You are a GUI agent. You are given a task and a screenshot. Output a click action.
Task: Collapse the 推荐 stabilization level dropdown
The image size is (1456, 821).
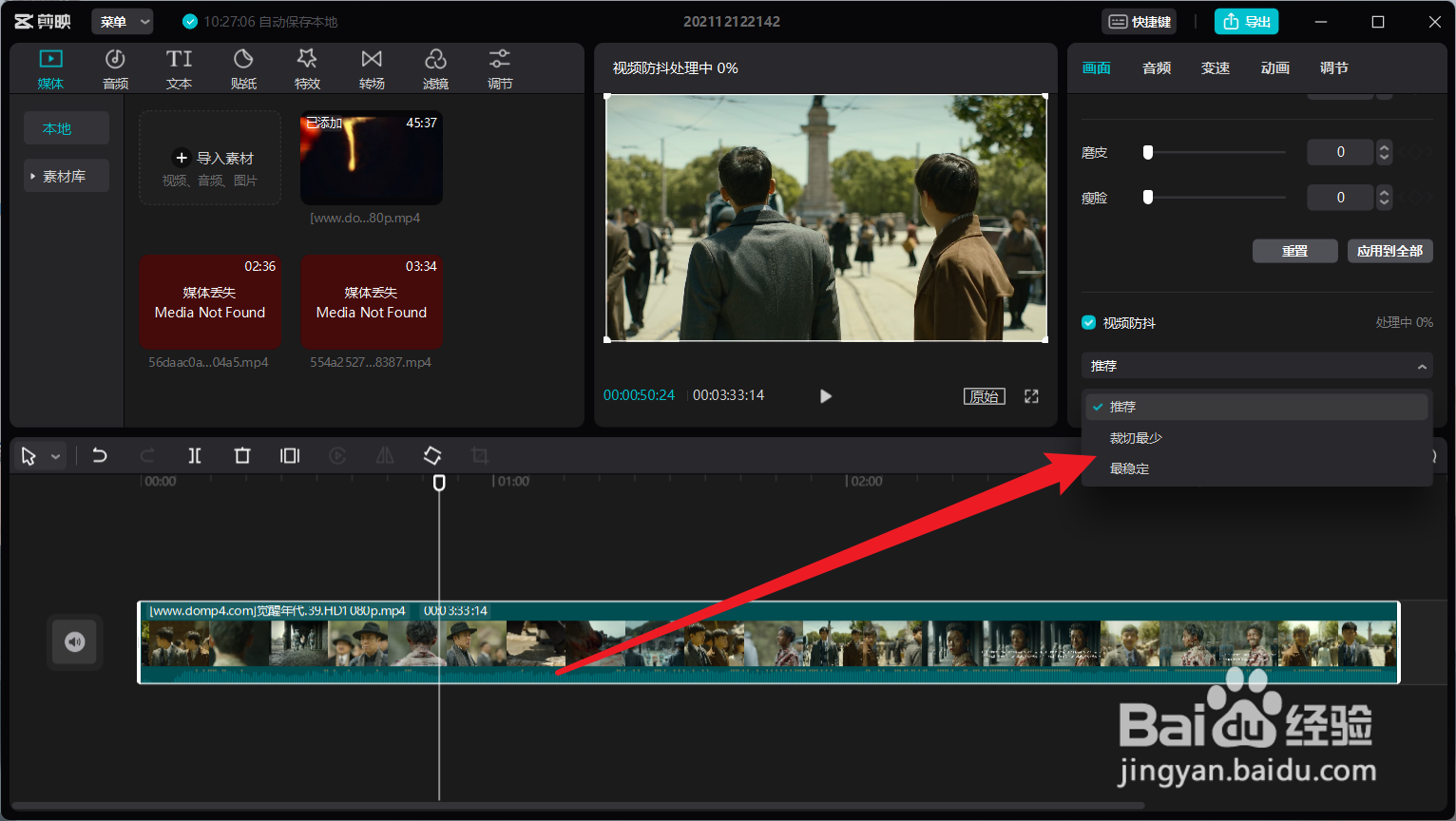[1256, 366]
